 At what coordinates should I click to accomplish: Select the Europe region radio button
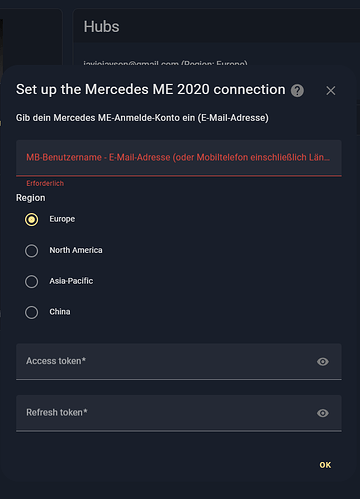32,219
